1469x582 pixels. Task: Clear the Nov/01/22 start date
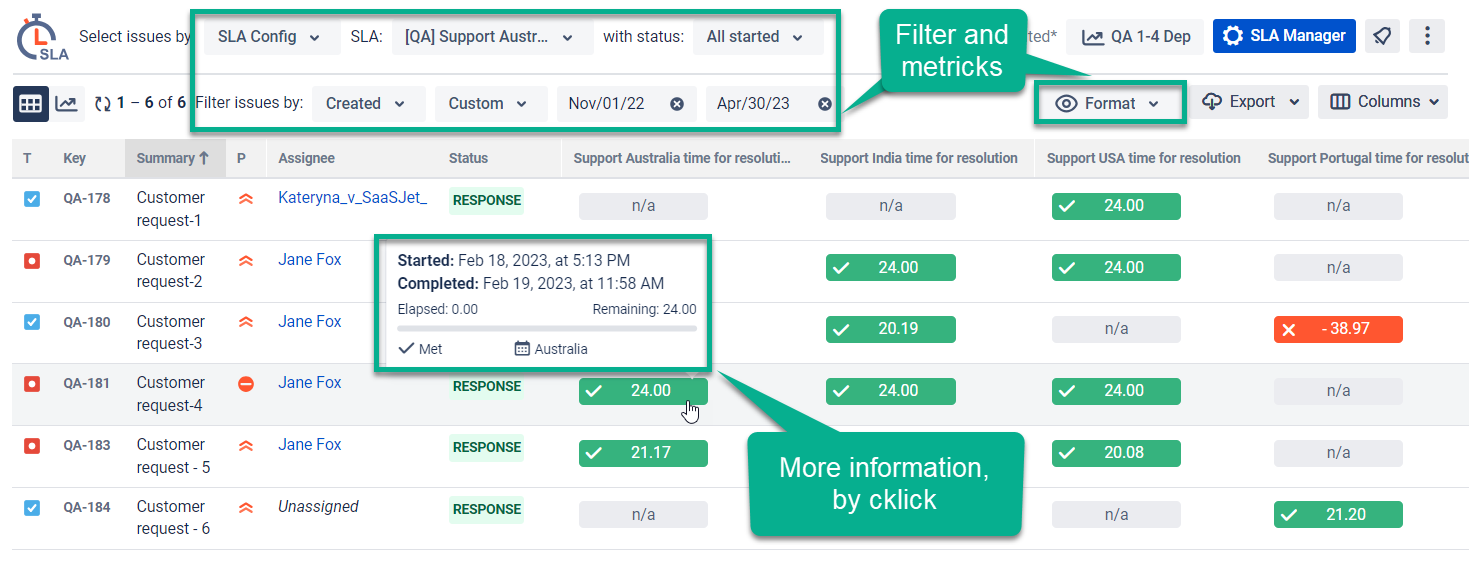(677, 104)
